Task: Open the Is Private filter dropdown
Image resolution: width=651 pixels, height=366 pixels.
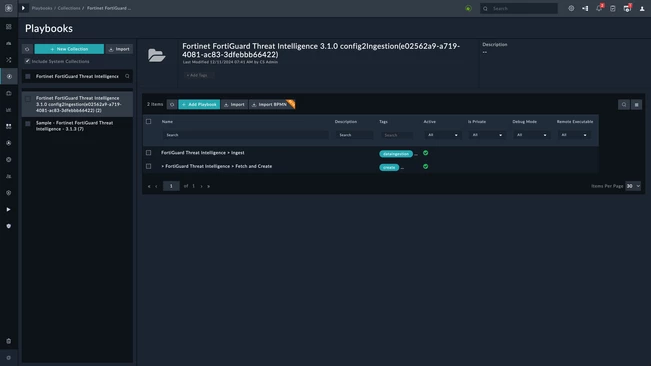Action: coord(487,135)
